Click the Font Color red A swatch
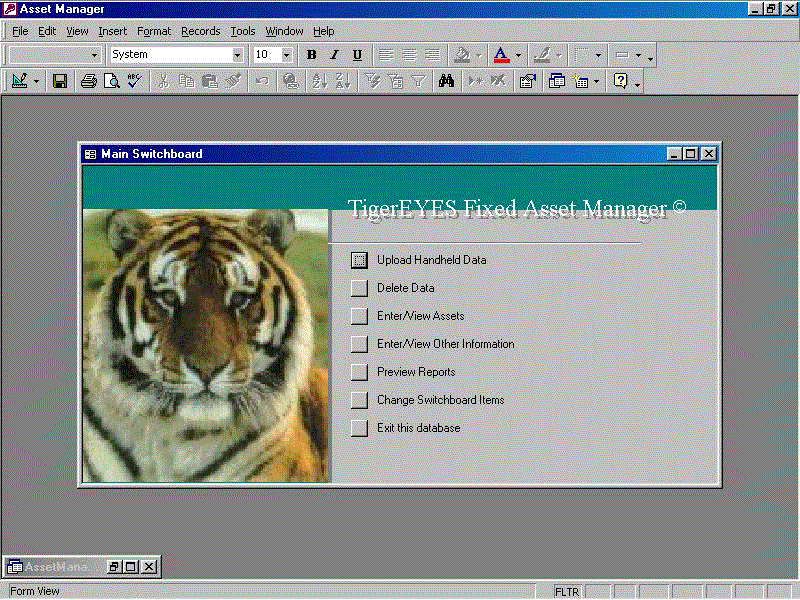This screenshot has width=800, height=600. click(x=502, y=55)
